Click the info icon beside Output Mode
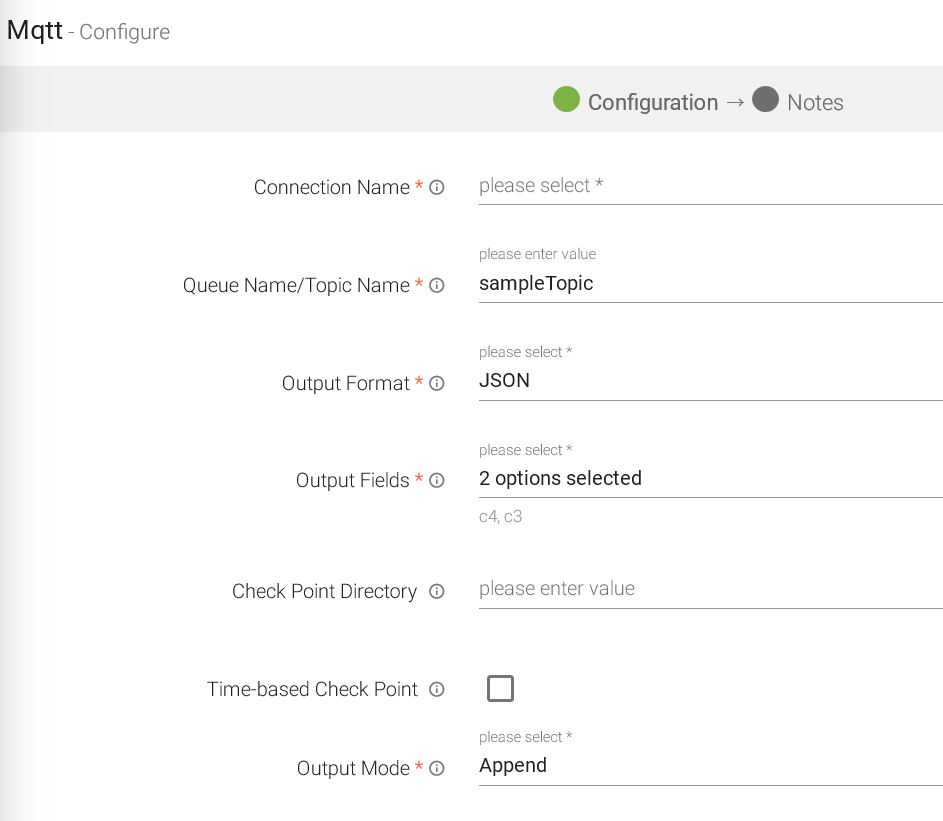 [x=437, y=769]
